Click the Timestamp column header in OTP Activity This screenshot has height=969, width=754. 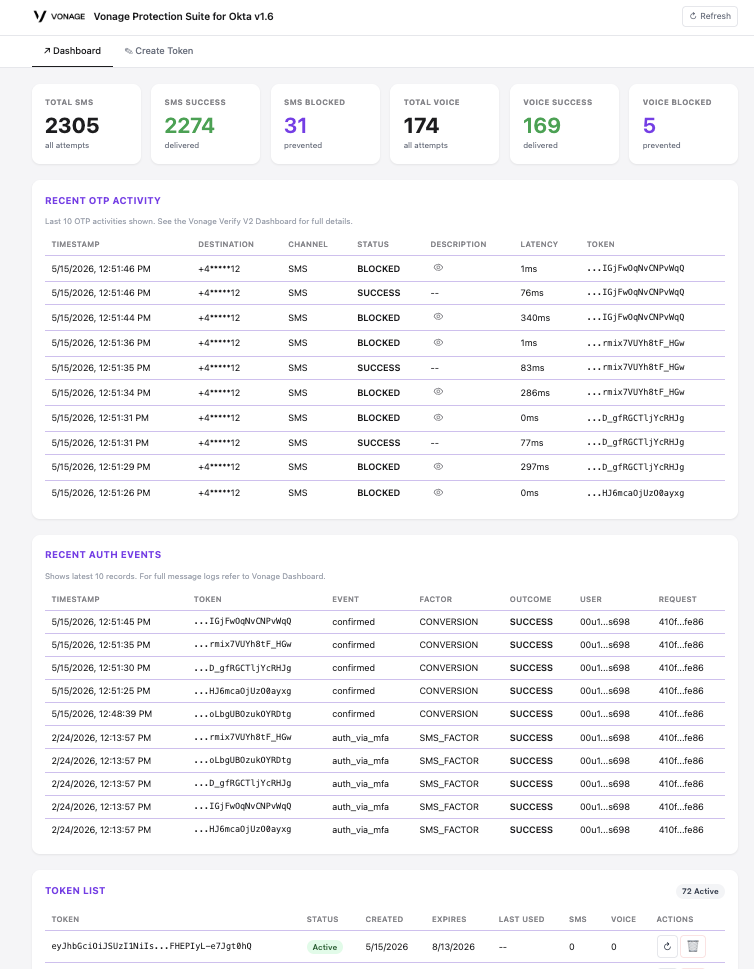tap(75, 244)
